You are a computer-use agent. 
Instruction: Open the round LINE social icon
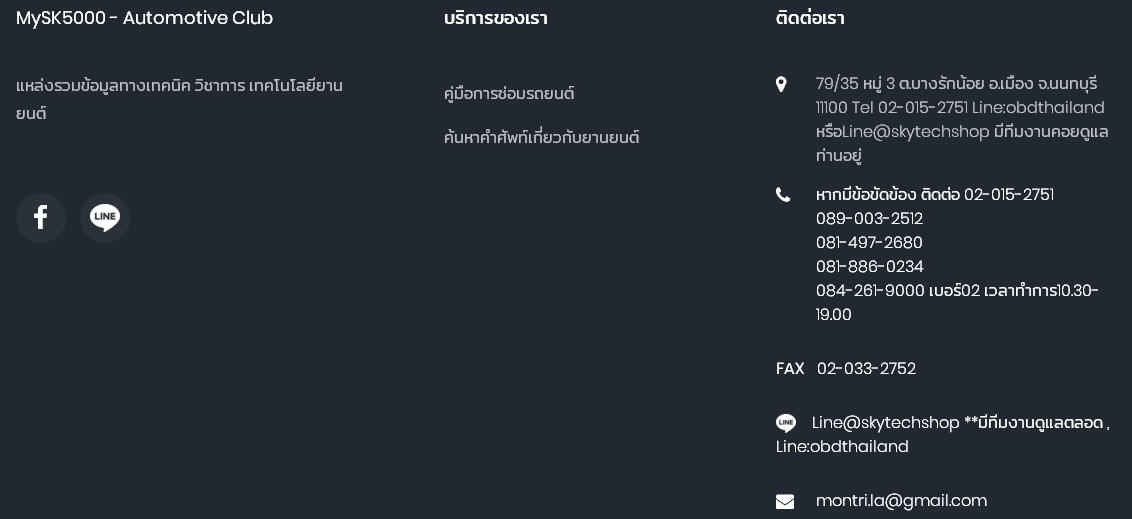(105, 218)
